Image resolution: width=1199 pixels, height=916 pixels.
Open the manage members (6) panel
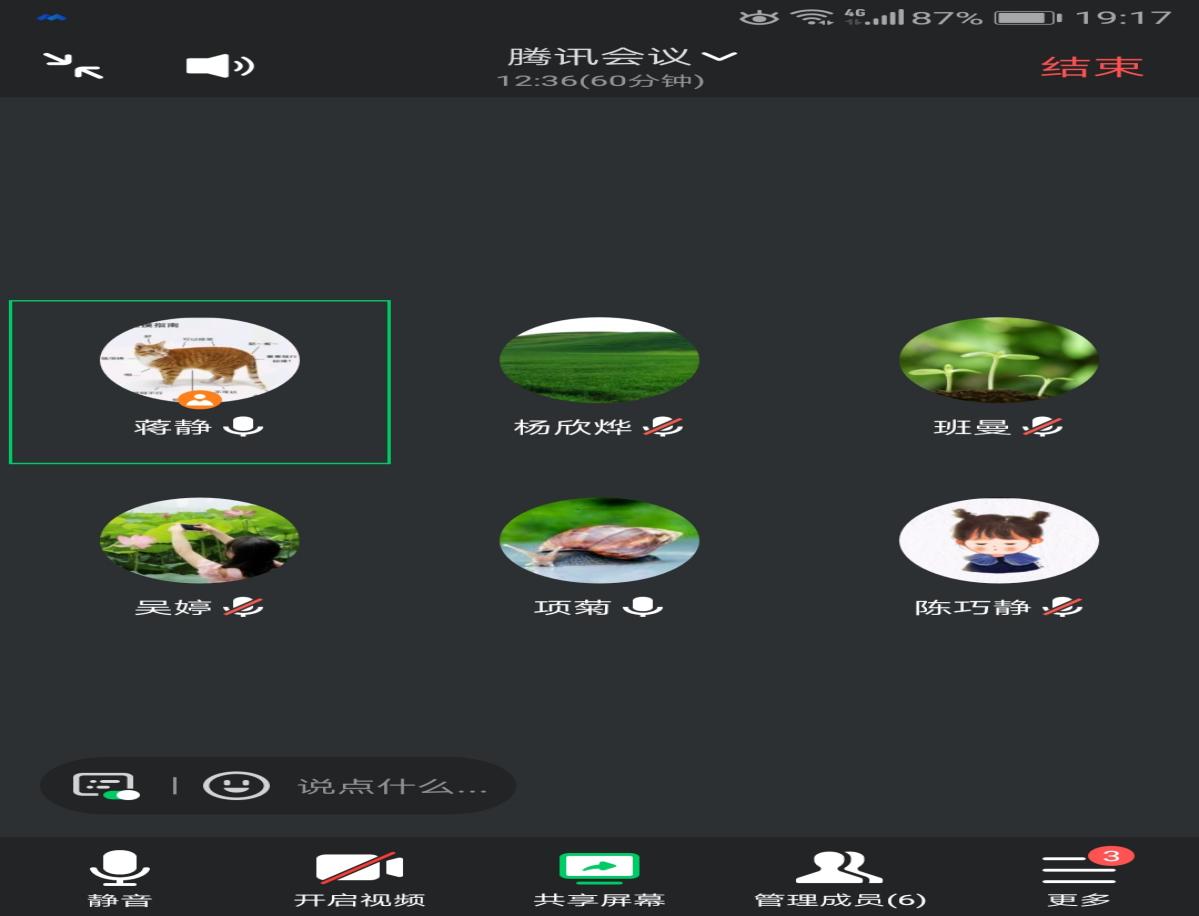pyautogui.click(x=839, y=877)
